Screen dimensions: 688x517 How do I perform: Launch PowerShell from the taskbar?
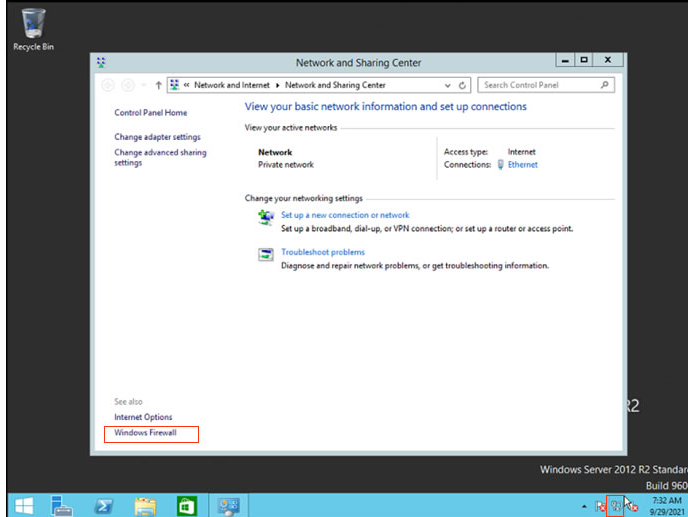point(105,505)
